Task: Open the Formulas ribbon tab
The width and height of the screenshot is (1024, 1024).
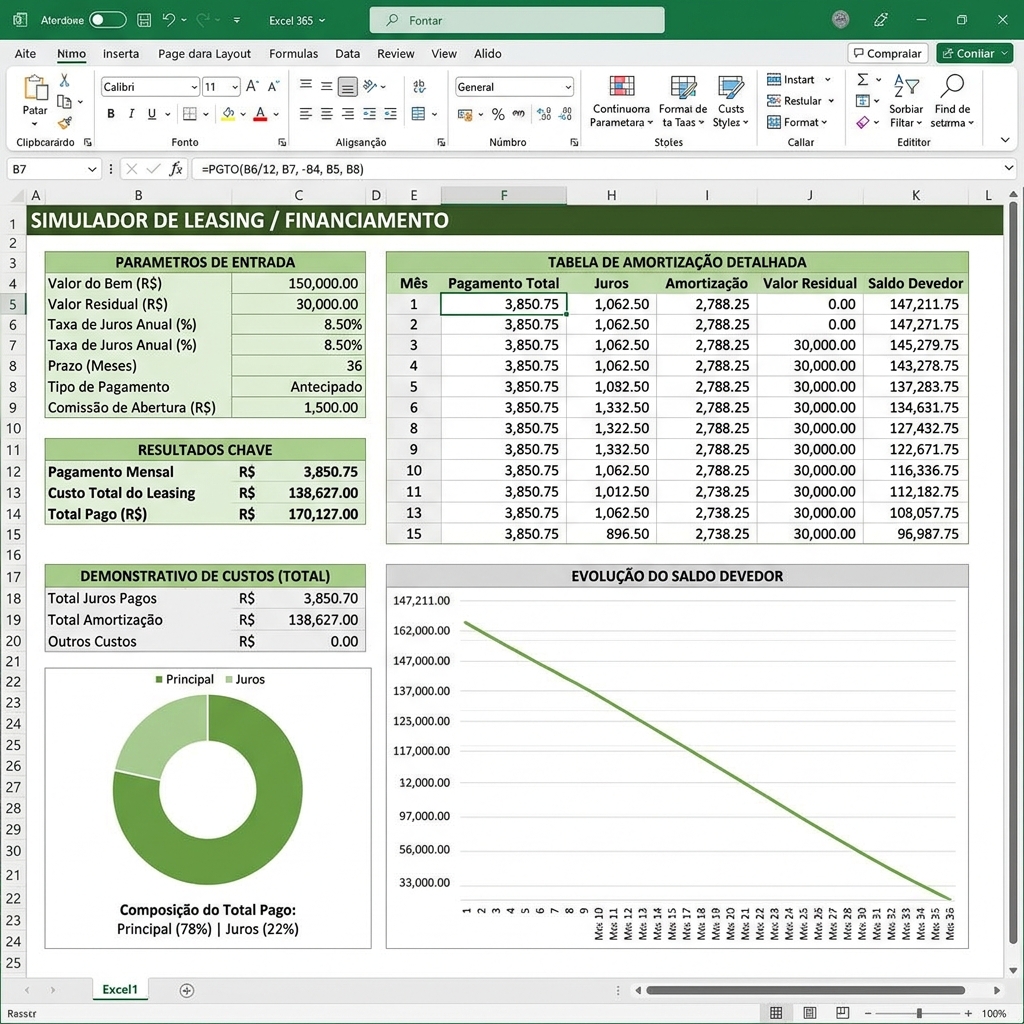Action: coord(293,54)
